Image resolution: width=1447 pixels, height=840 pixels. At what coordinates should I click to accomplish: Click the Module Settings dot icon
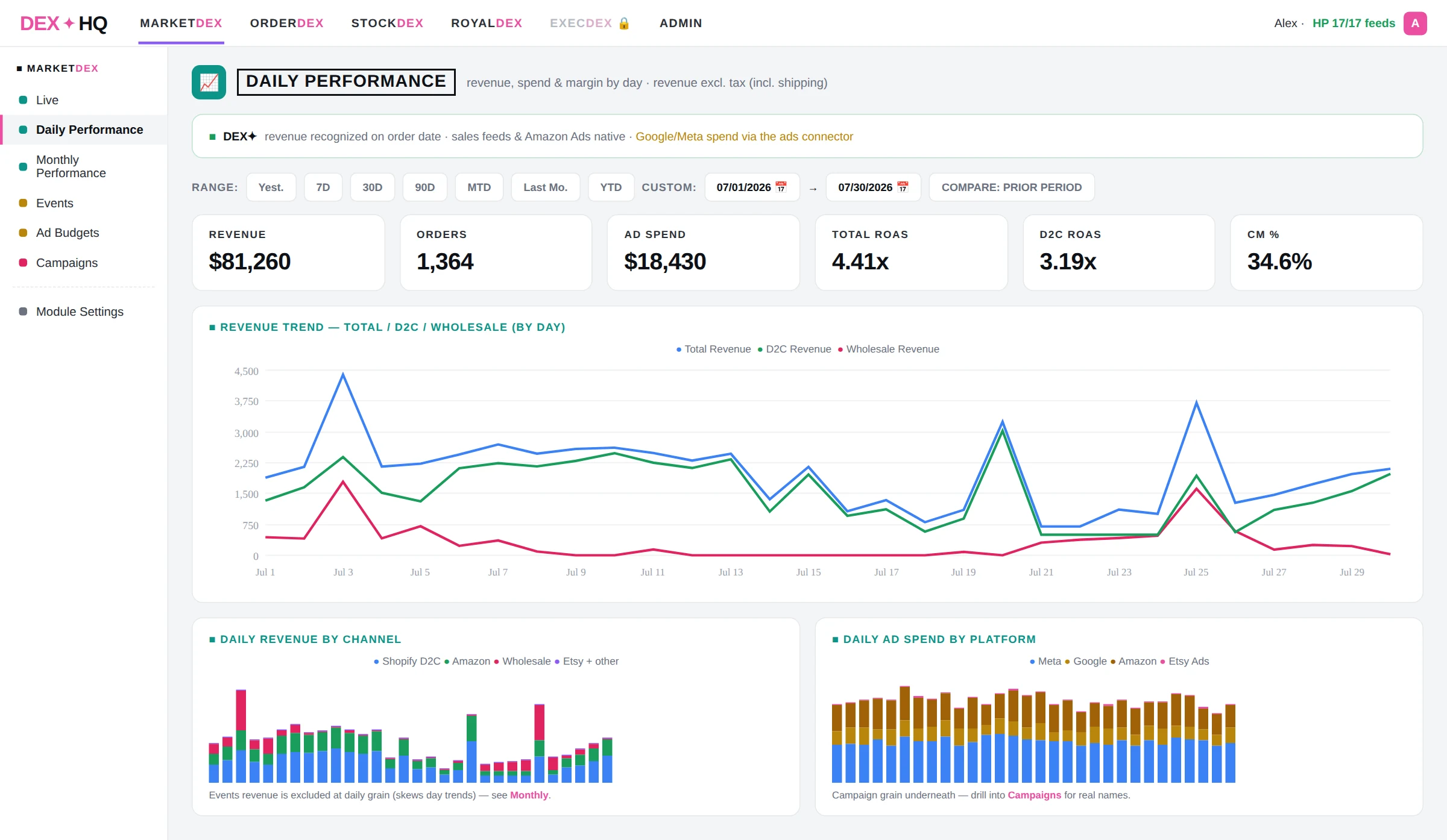pyautogui.click(x=23, y=312)
